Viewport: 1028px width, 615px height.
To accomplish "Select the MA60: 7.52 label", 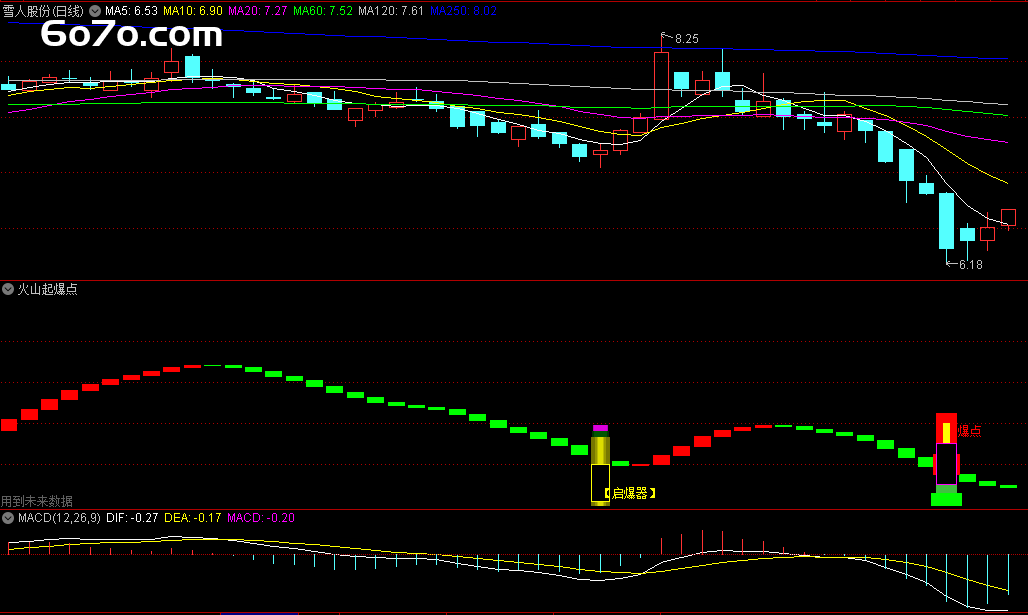I will [323, 11].
